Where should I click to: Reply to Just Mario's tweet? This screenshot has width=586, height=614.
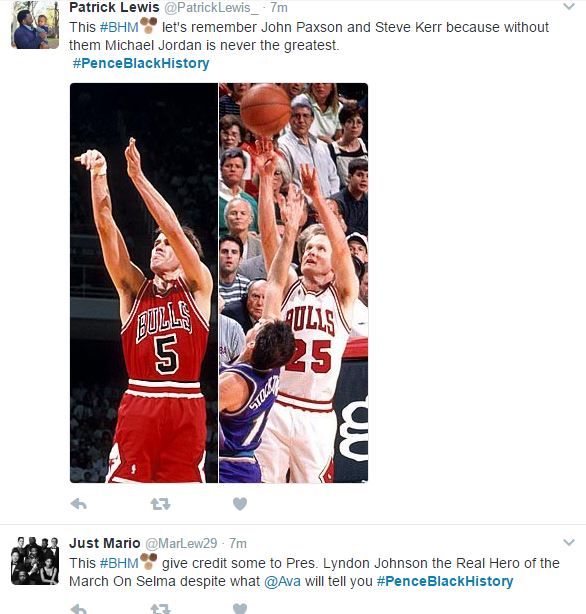click(79, 609)
